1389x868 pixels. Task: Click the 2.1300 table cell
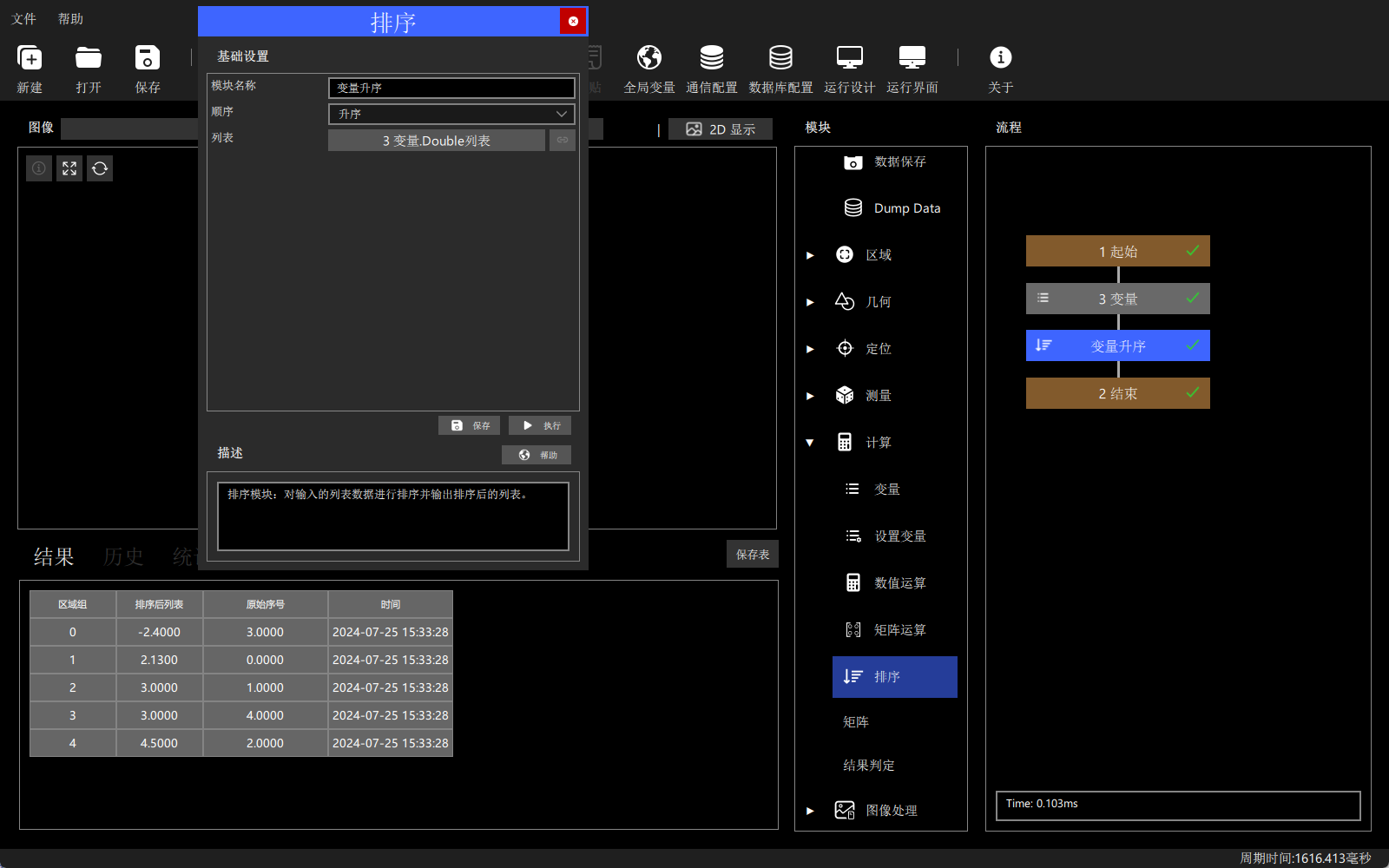(160, 660)
